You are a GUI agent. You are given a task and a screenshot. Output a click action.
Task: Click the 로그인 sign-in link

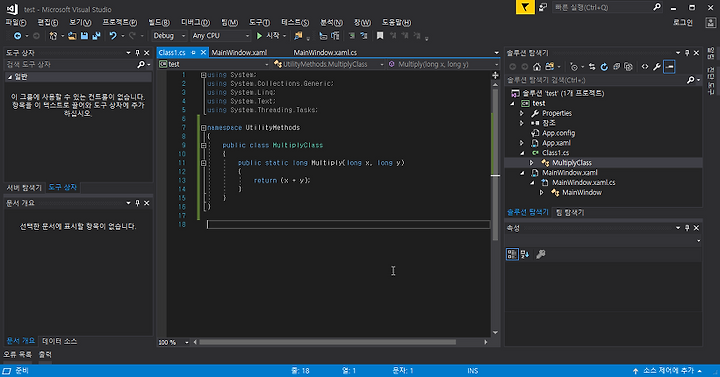click(682, 23)
